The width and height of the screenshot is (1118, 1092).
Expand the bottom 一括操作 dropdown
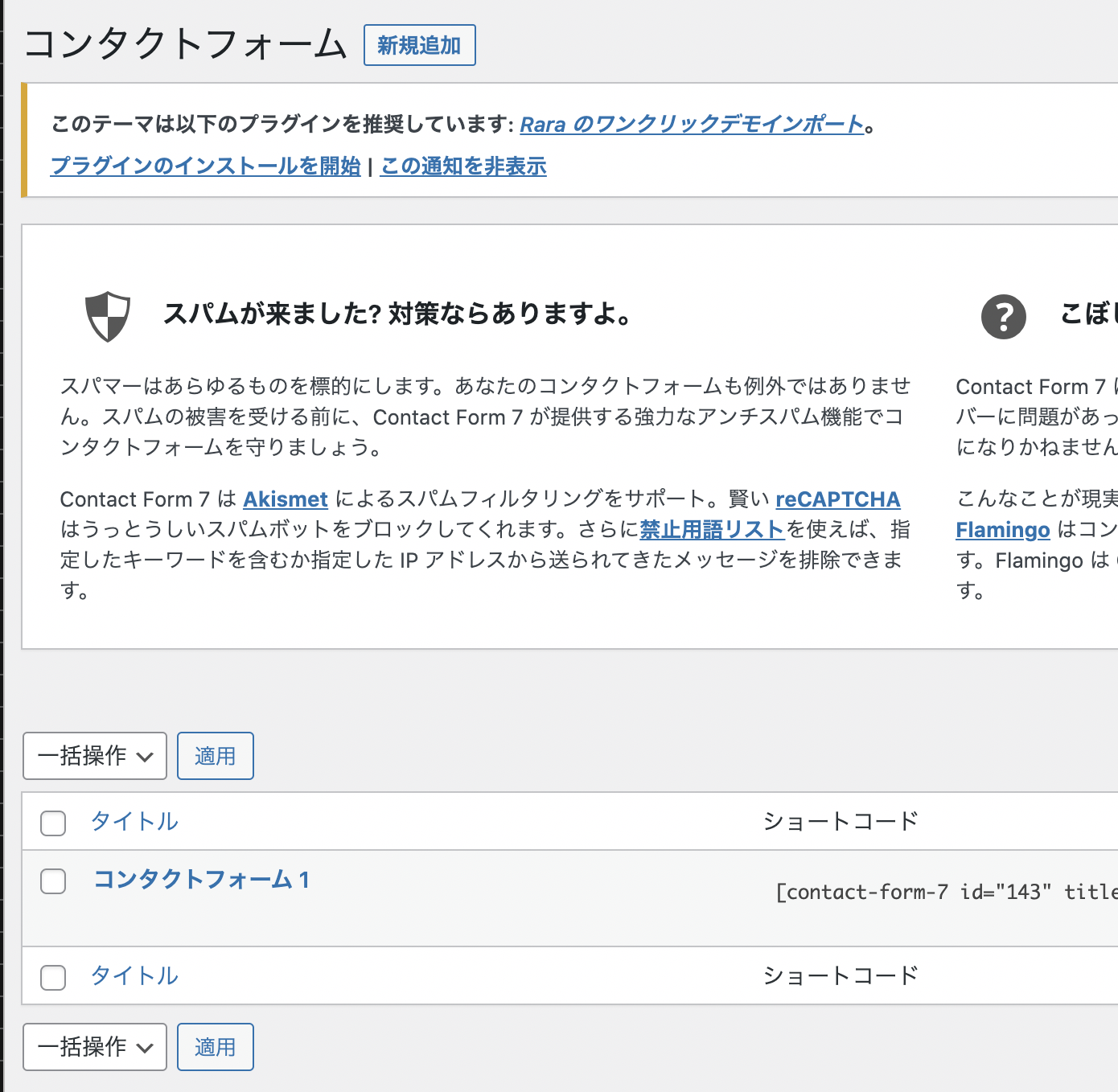(95, 1047)
